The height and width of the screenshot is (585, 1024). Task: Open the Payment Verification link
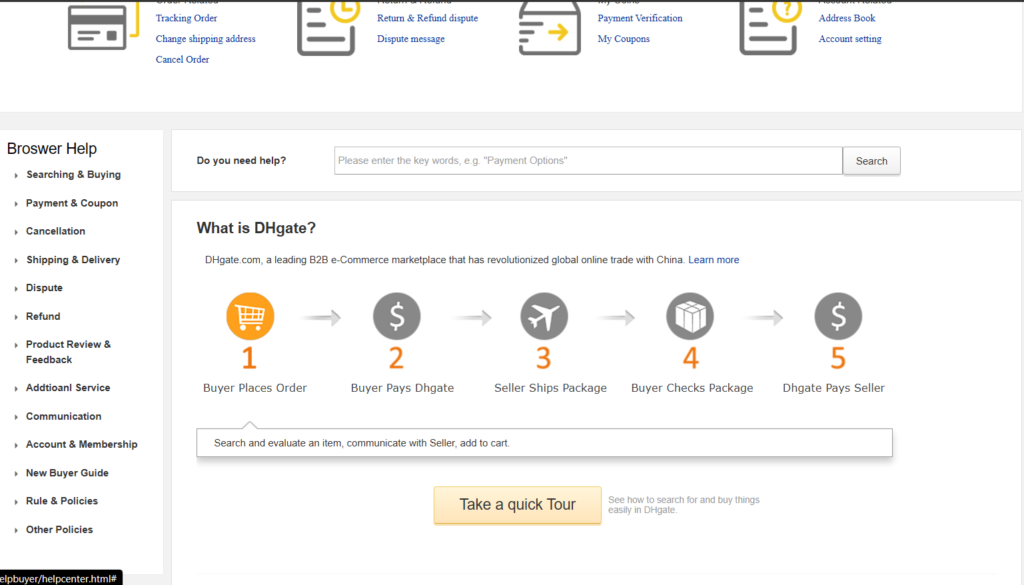pos(640,18)
